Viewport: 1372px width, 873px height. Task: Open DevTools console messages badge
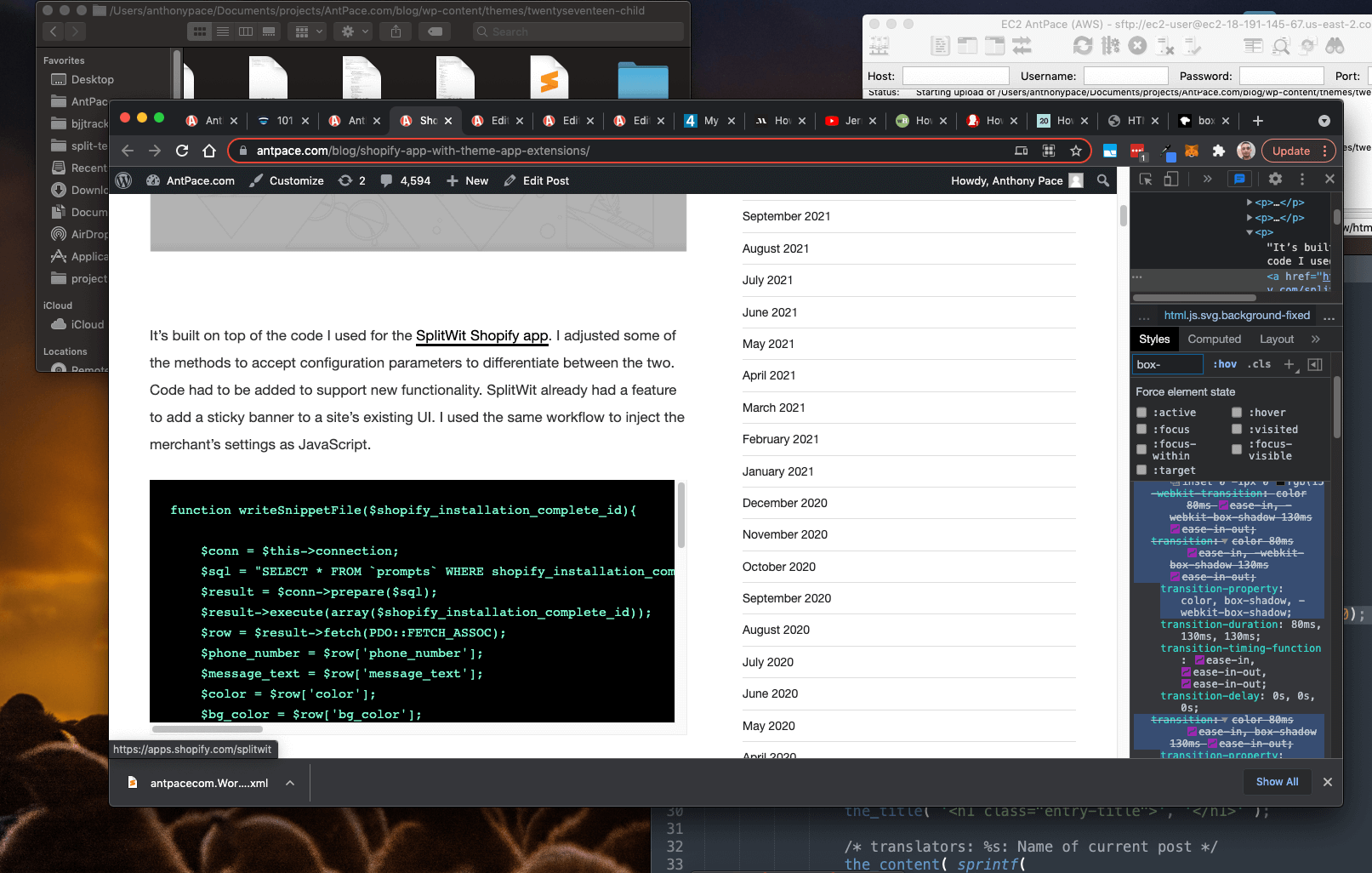(x=1239, y=179)
